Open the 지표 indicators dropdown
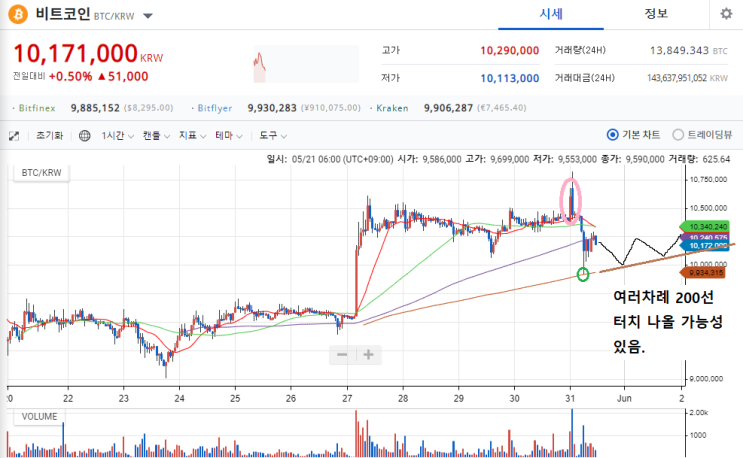Viewport: 743px width, 458px height. tap(192, 136)
